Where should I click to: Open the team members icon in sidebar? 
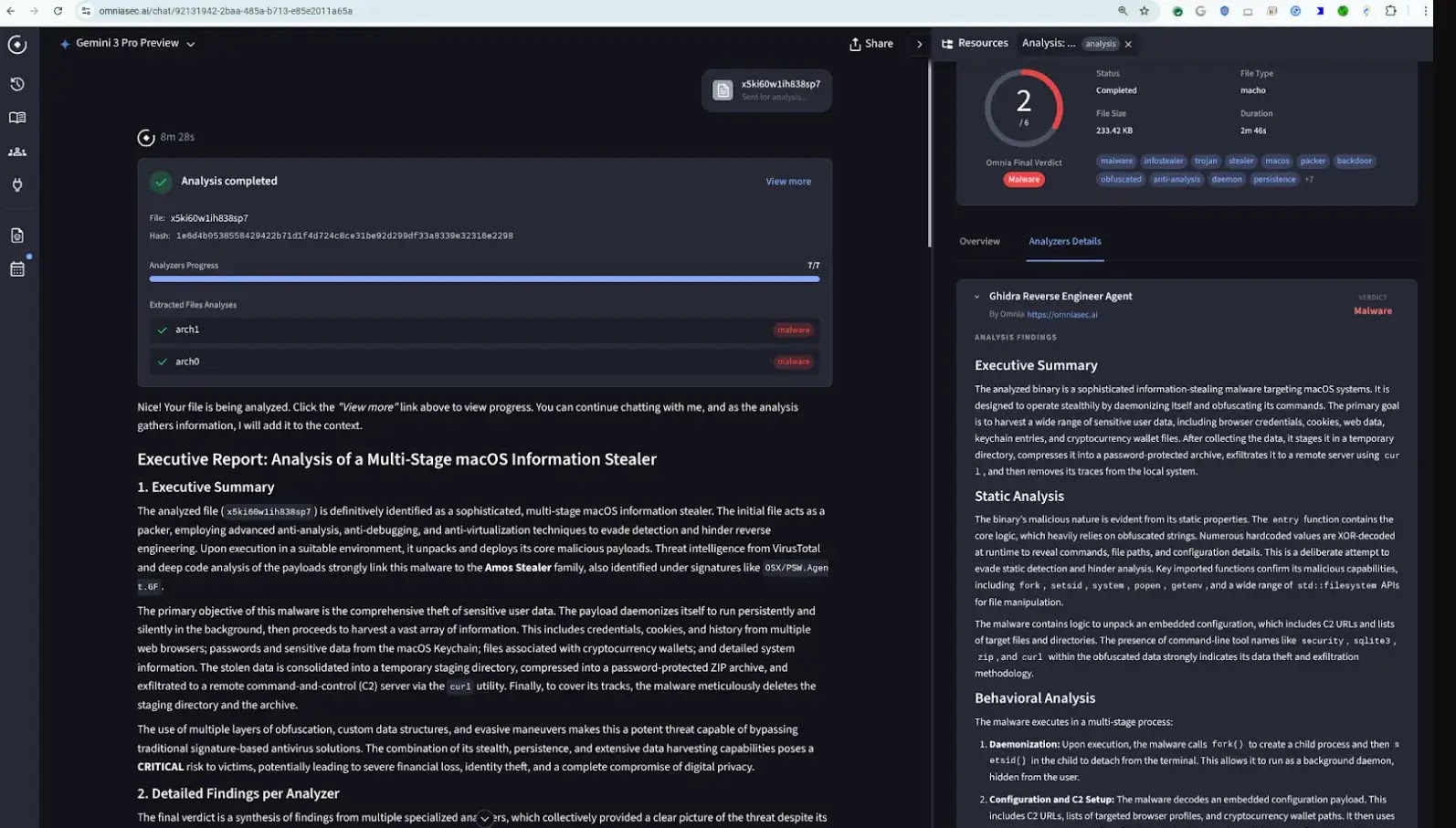click(17, 152)
